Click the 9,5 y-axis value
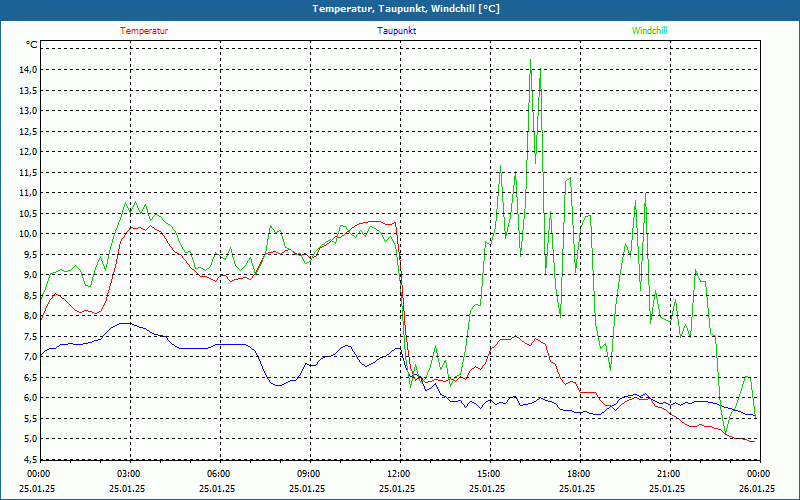 pyautogui.click(x=31, y=254)
